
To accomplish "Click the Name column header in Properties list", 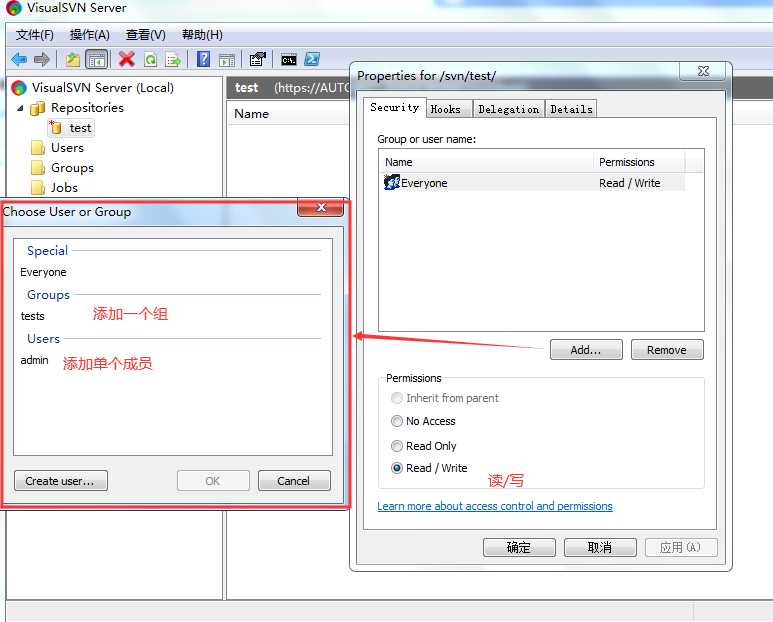I will point(486,162).
